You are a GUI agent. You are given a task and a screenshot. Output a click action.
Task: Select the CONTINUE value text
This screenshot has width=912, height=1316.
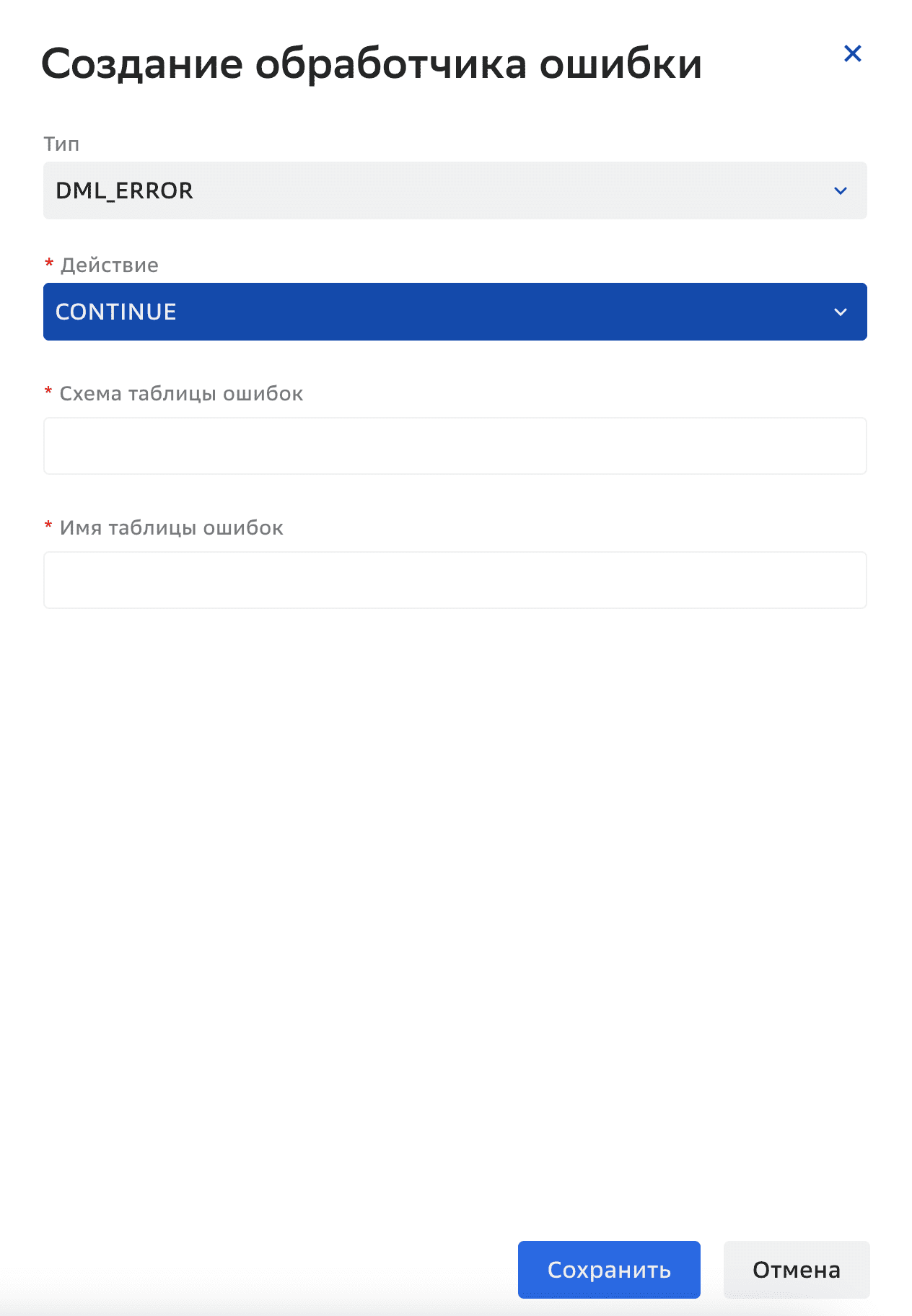116,312
